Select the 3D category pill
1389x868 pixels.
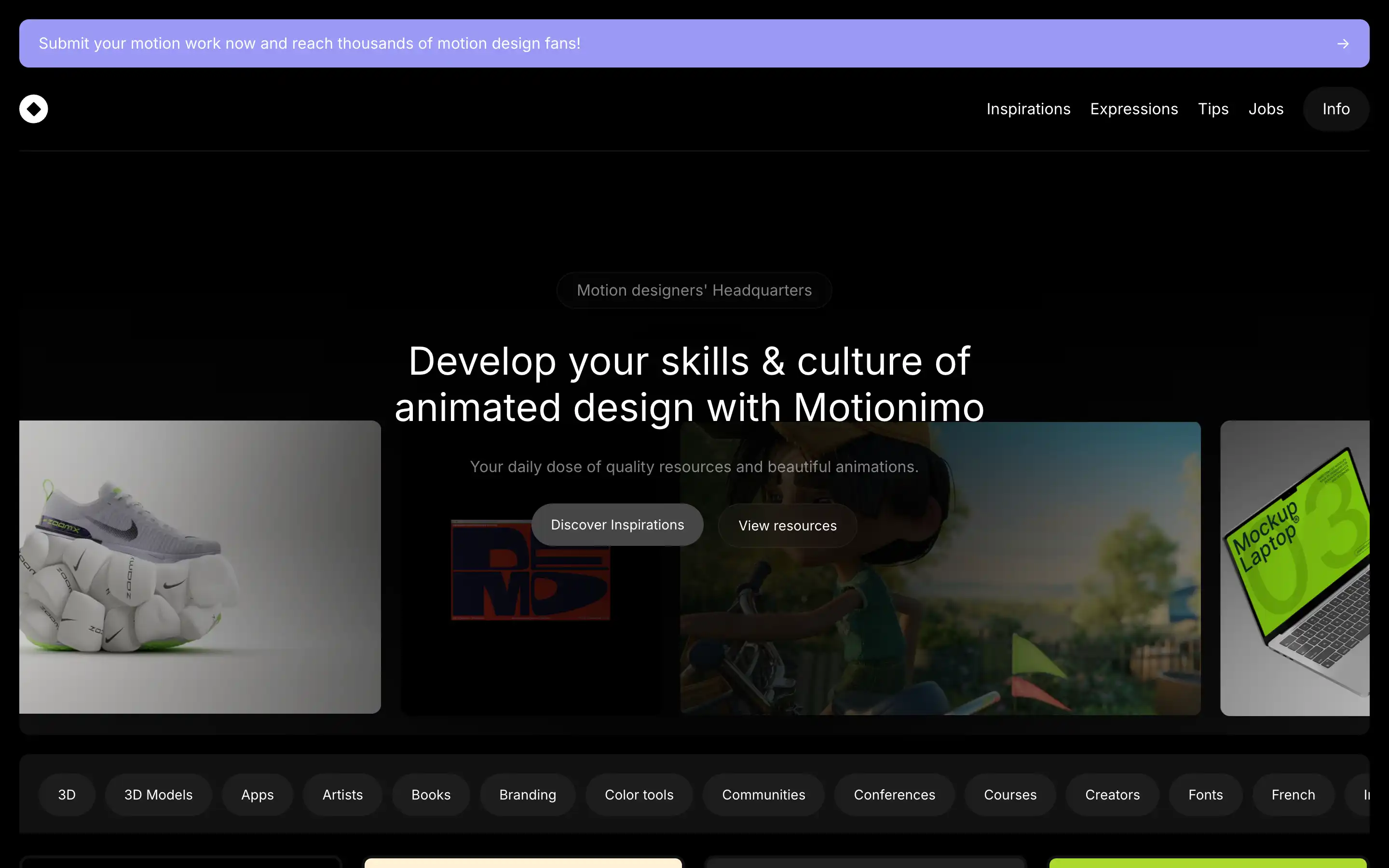pos(67,795)
